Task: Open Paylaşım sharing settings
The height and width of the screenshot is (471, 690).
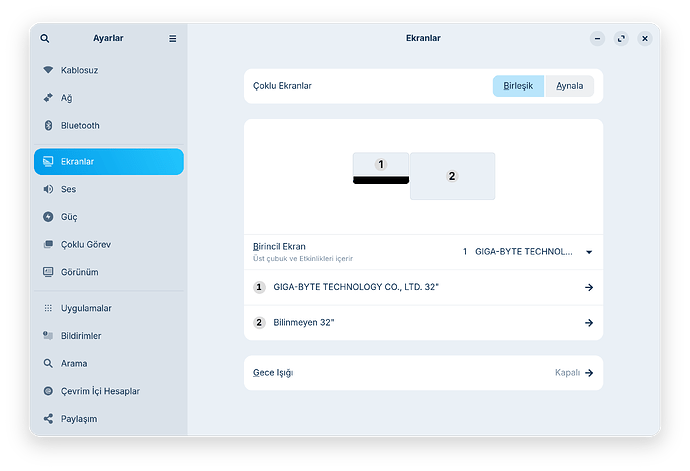Action: click(109, 419)
